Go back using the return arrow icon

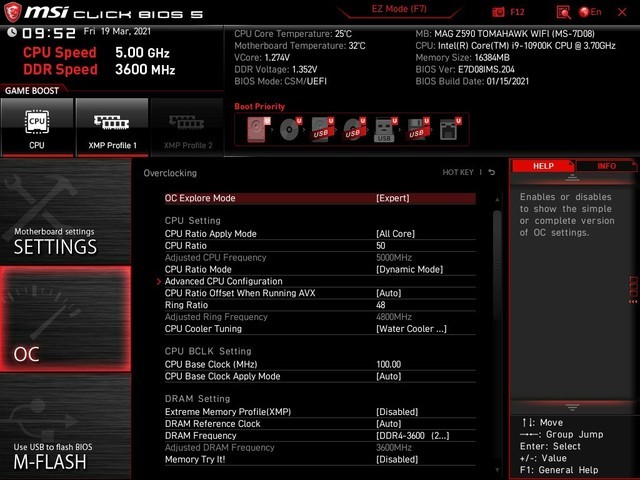point(492,173)
